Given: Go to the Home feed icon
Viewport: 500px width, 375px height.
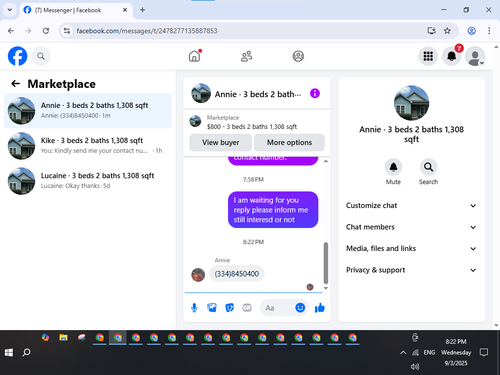Looking at the screenshot, I should point(195,56).
